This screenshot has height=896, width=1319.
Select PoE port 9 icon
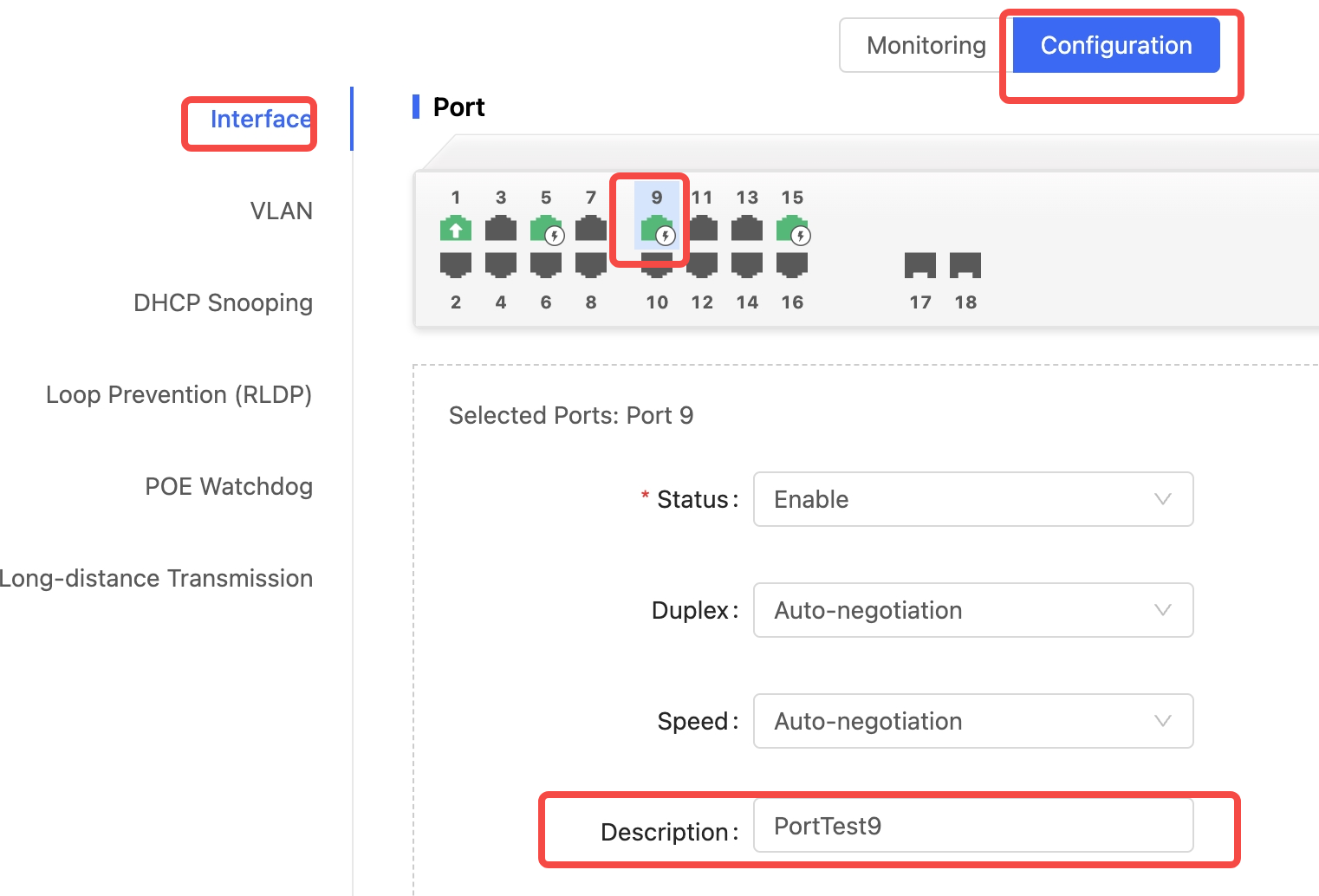coord(657,229)
